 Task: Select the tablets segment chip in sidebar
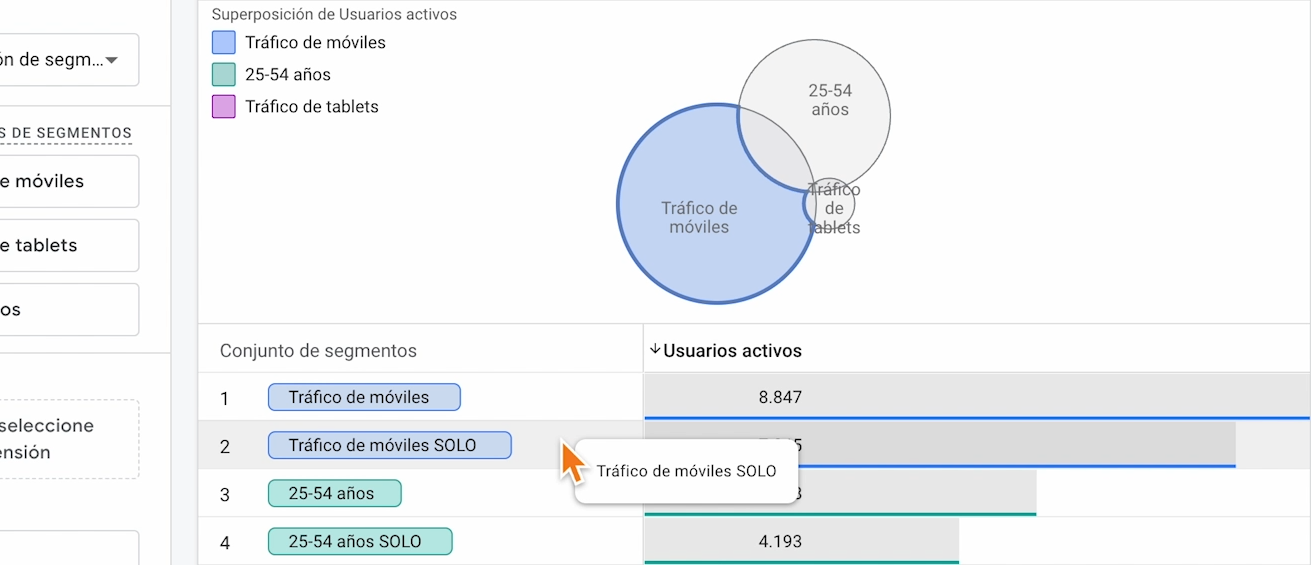pyautogui.click(x=69, y=245)
